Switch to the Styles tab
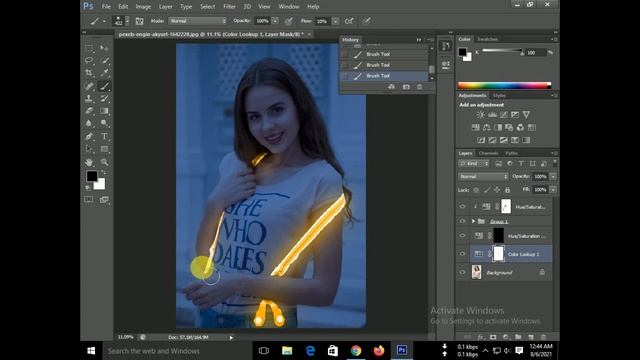 tap(500, 96)
